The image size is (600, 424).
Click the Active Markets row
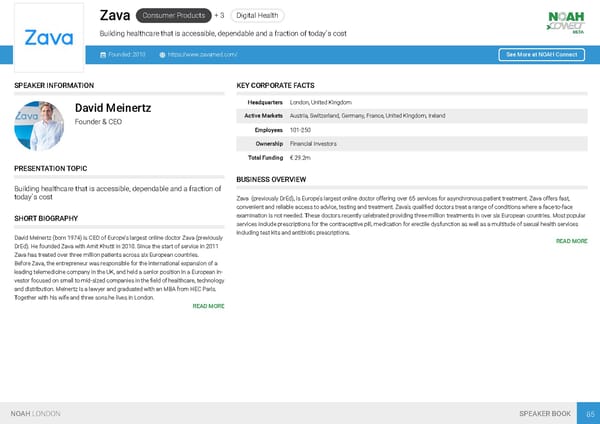click(x=350, y=117)
